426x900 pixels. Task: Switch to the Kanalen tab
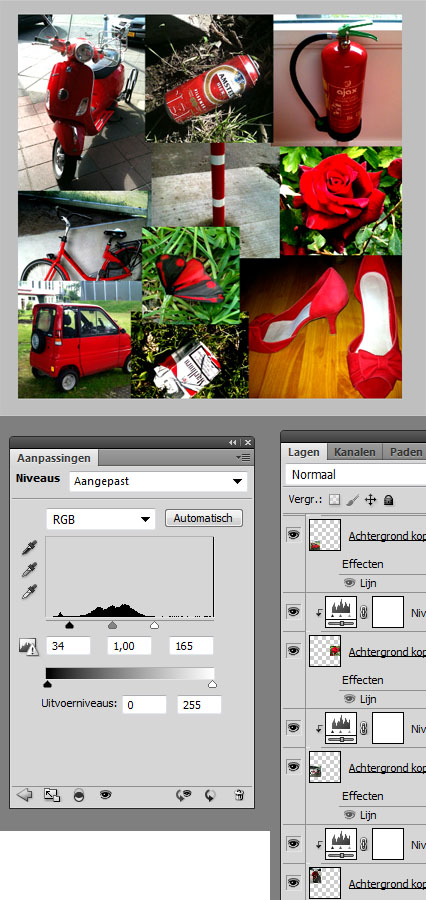(355, 452)
